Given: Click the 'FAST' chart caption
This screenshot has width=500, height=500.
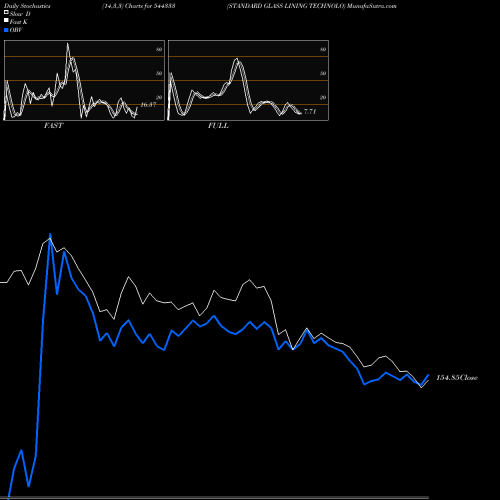Looking at the screenshot, I should click(54, 126).
